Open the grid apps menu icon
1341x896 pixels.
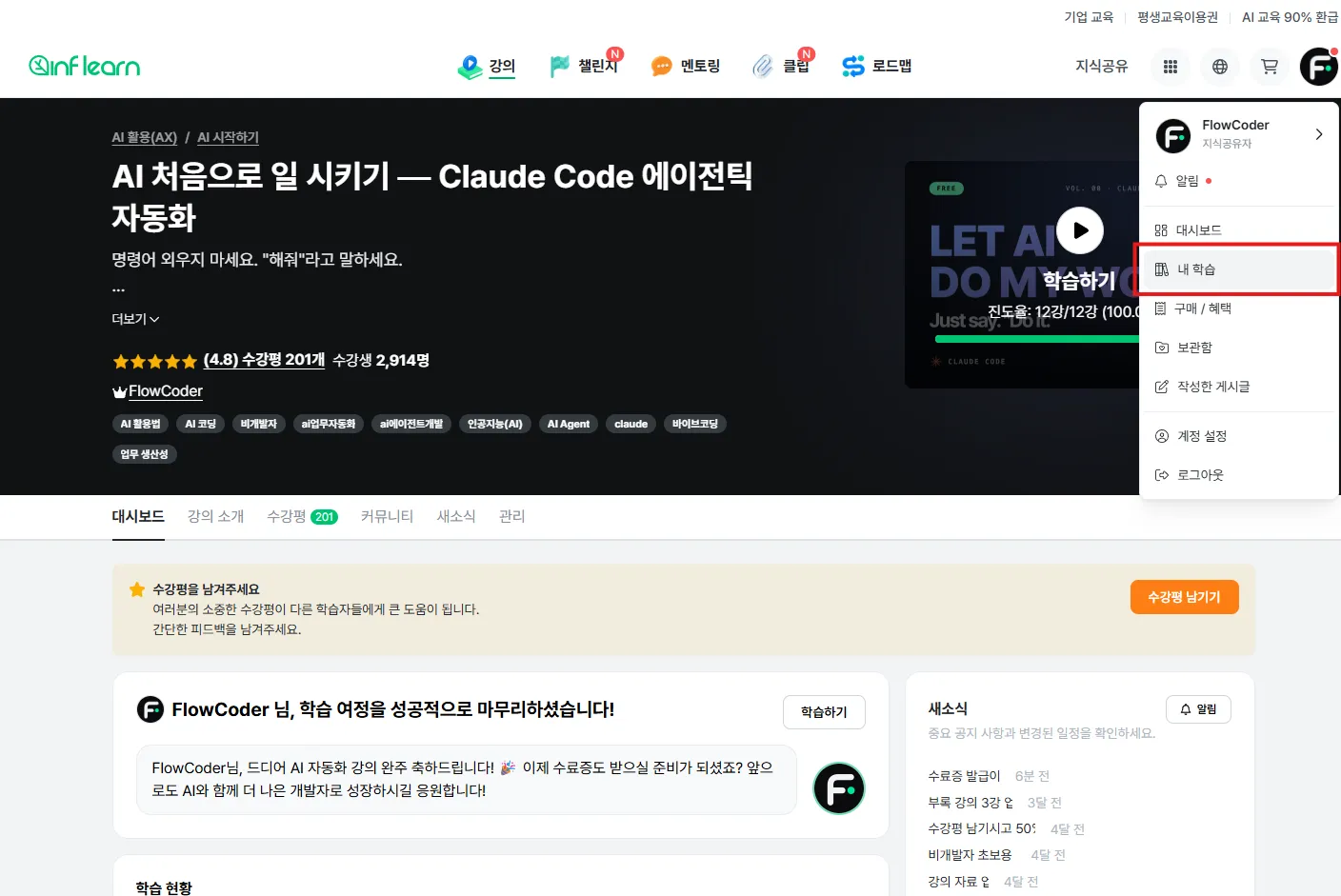(x=1171, y=67)
